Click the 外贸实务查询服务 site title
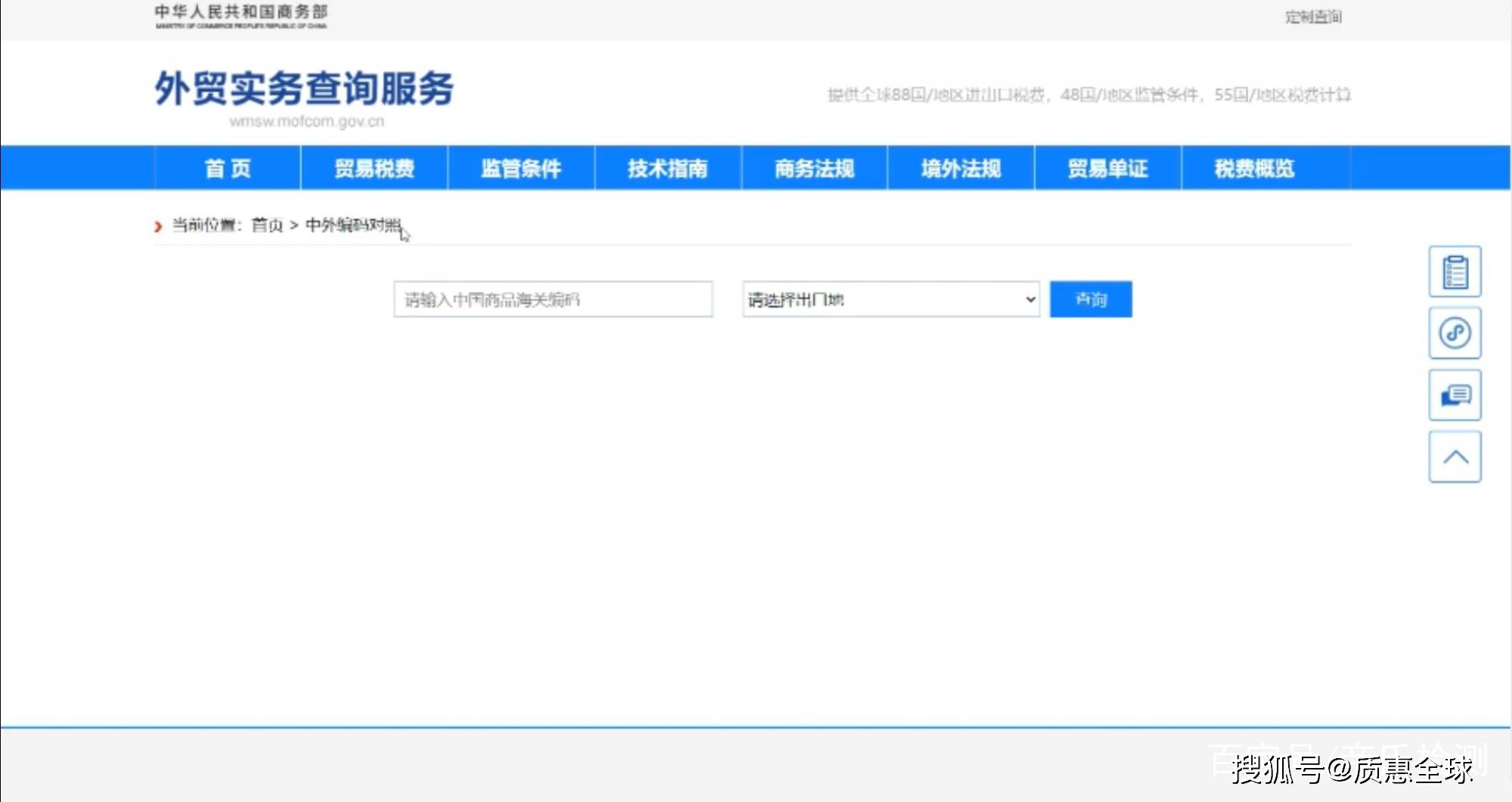The image size is (1512, 802). coord(304,89)
